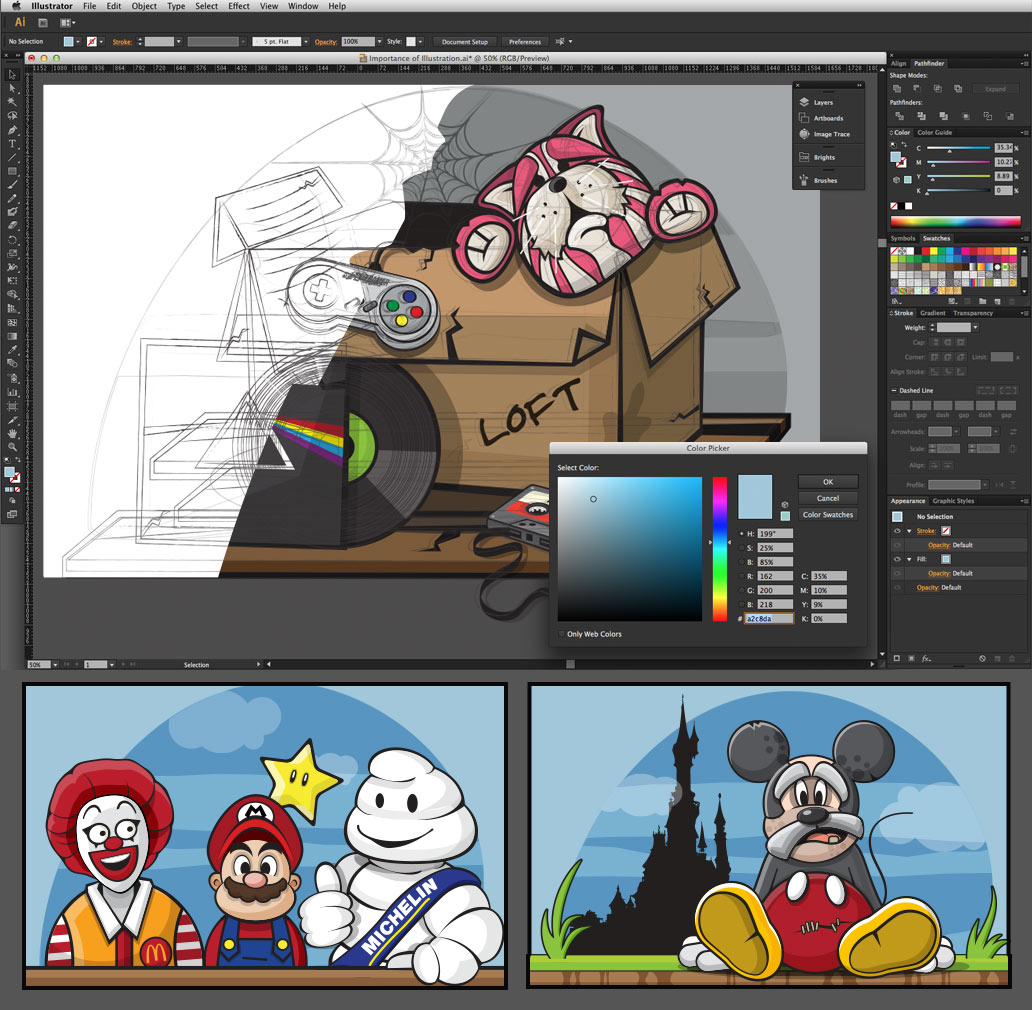
Task: Select the Selection arrow tool
Action: click(x=12, y=75)
